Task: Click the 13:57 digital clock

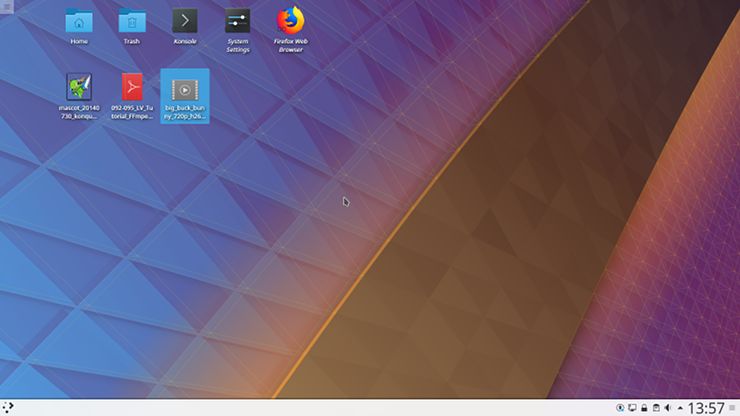Action: (706, 408)
